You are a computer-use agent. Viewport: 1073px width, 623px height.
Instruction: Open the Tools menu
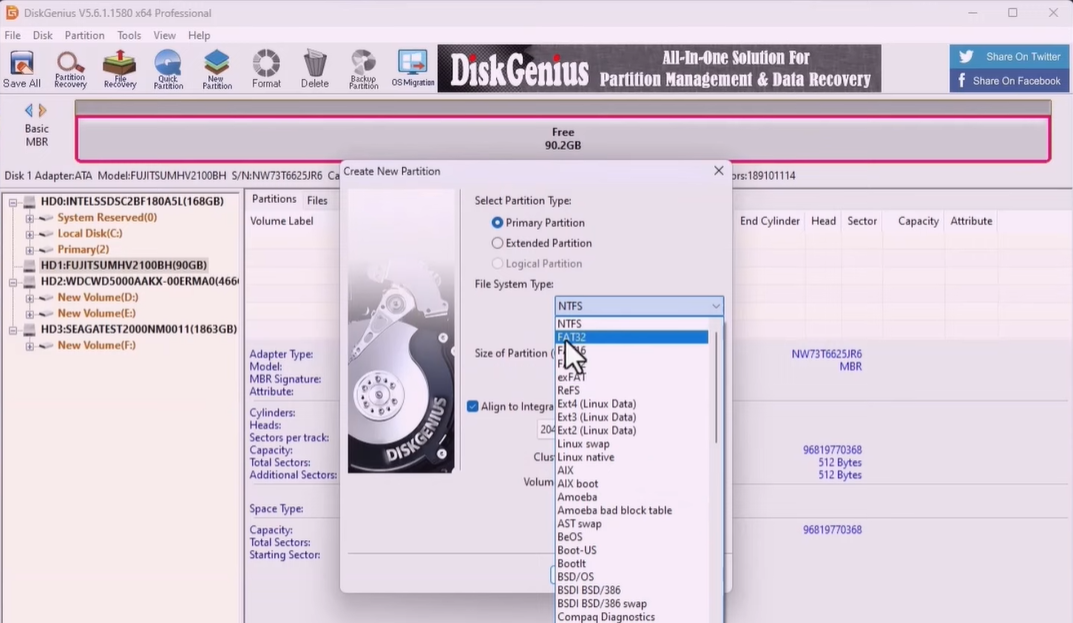click(129, 35)
